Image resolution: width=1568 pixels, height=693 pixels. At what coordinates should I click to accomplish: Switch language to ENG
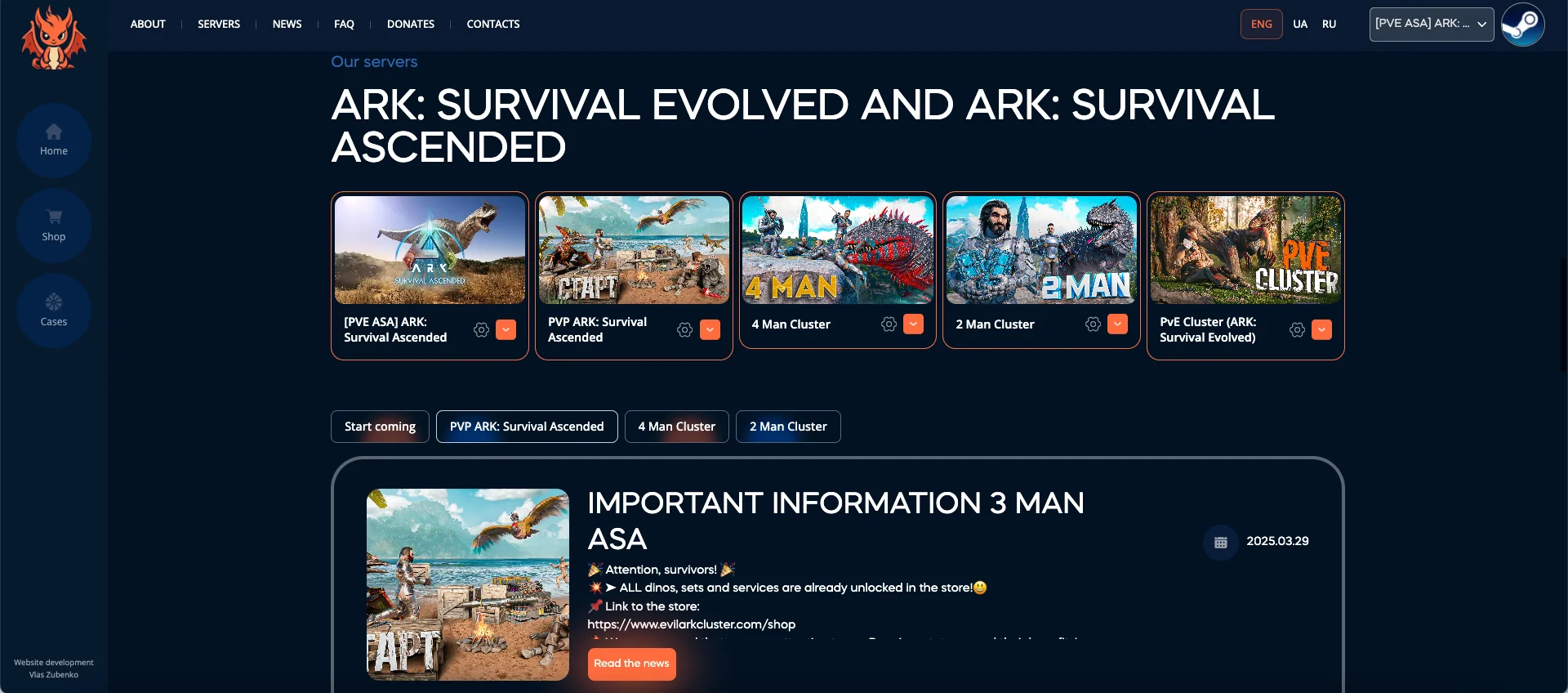(x=1262, y=25)
